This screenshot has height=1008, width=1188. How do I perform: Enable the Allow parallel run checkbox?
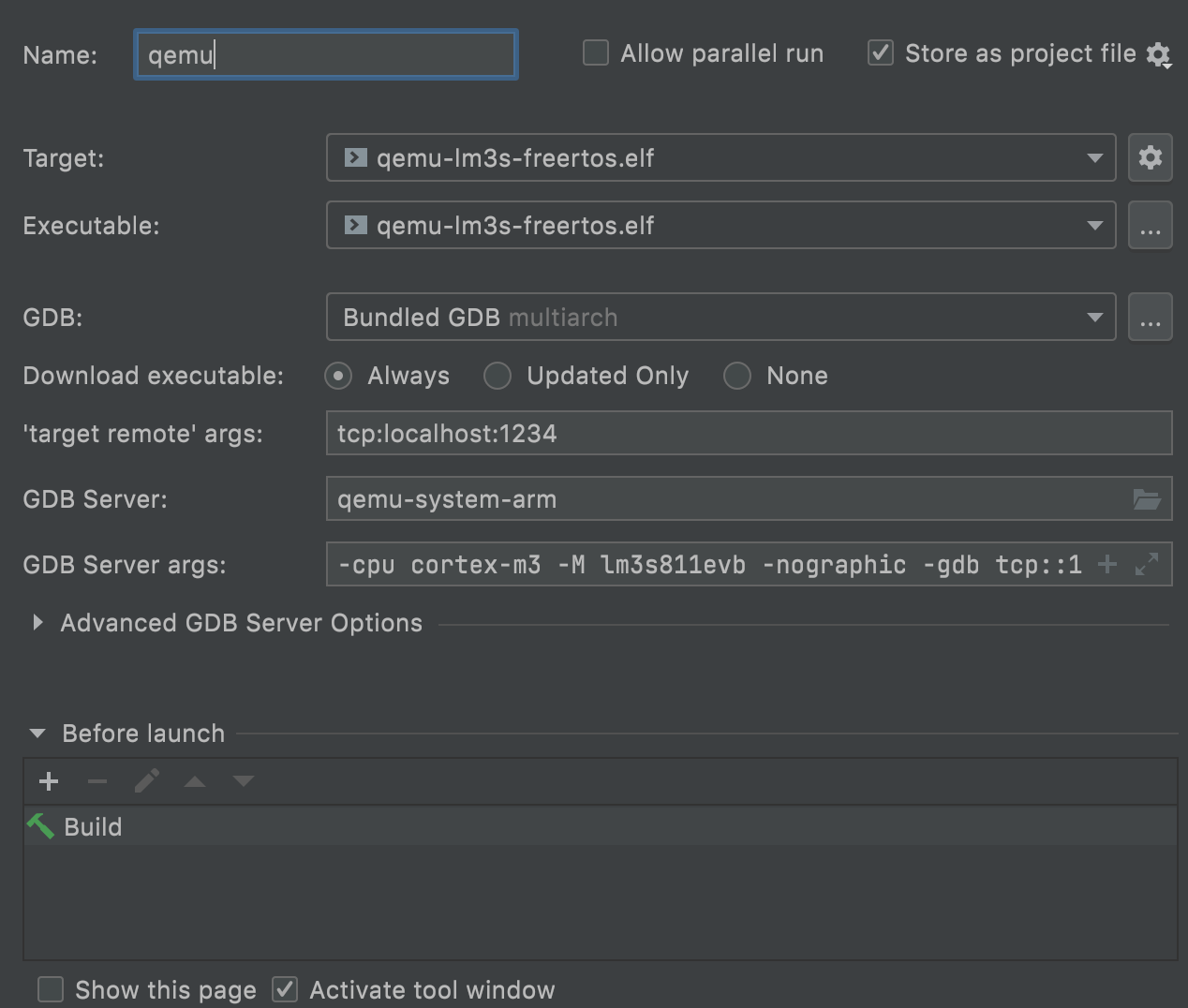(x=596, y=52)
